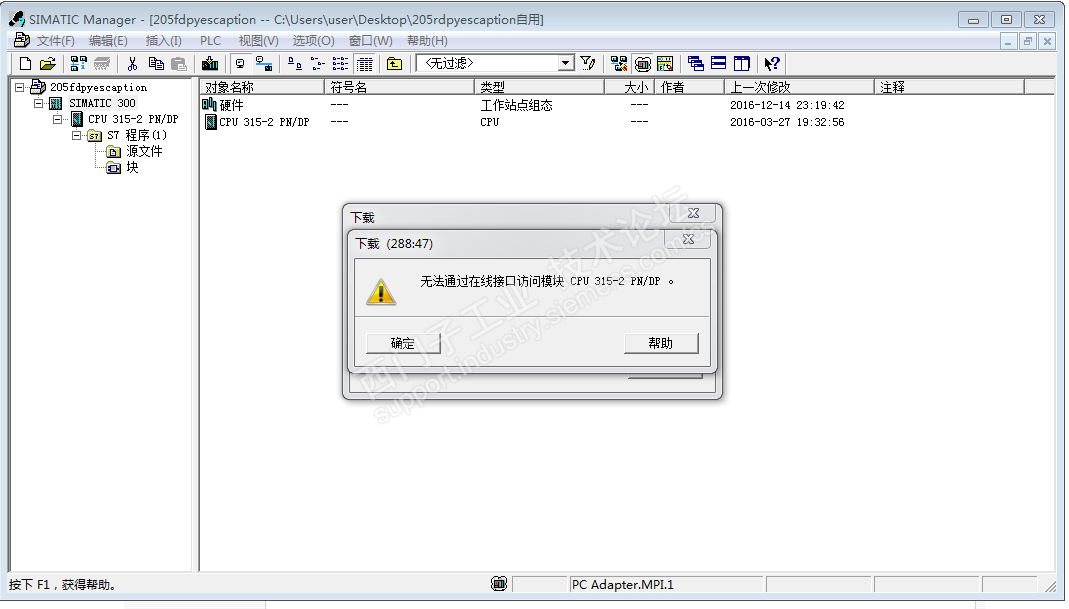The height and width of the screenshot is (609, 1069).
Task: Cut selection with the scissors icon
Action: (x=132, y=64)
